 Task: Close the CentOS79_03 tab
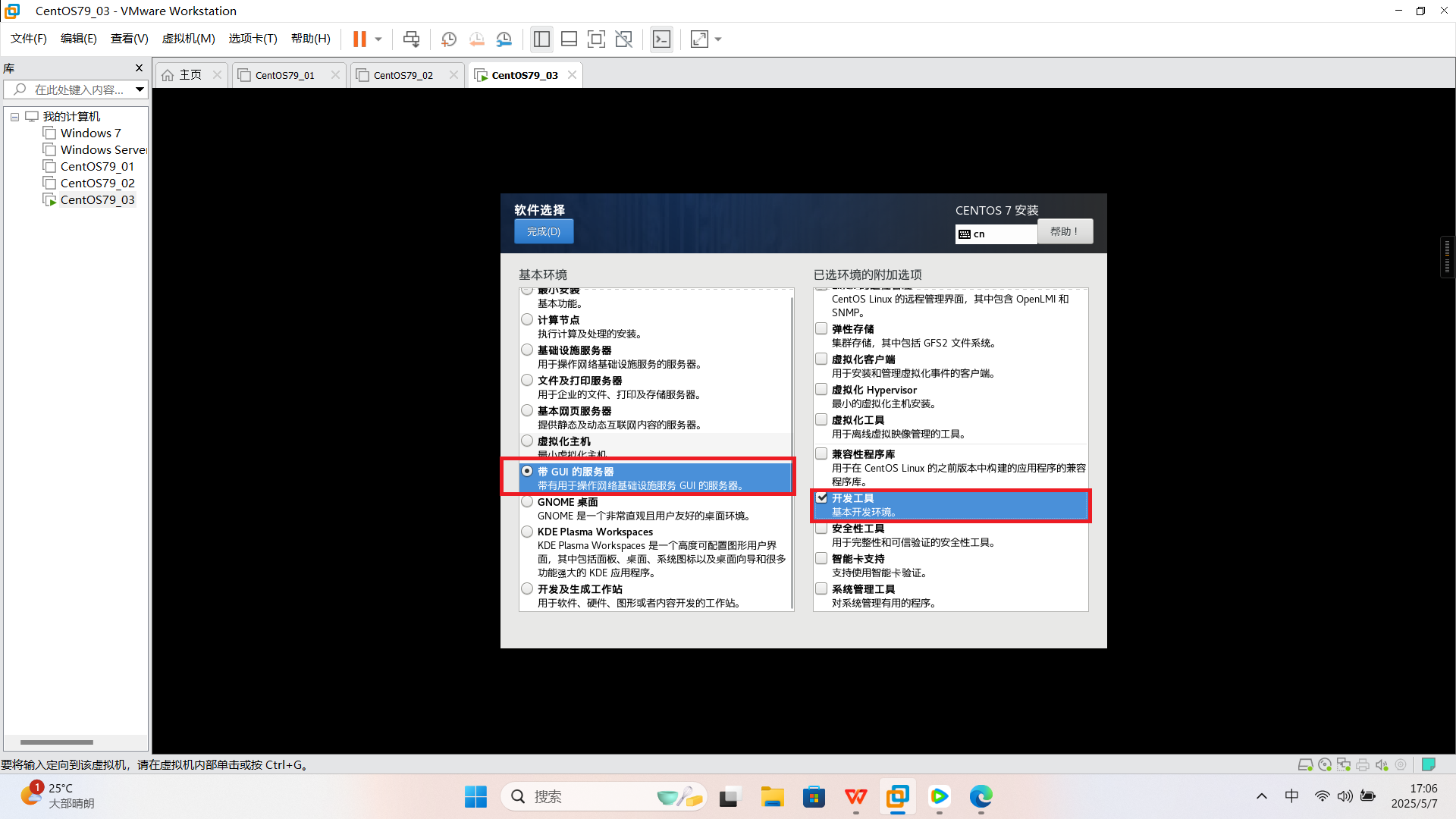click(572, 74)
